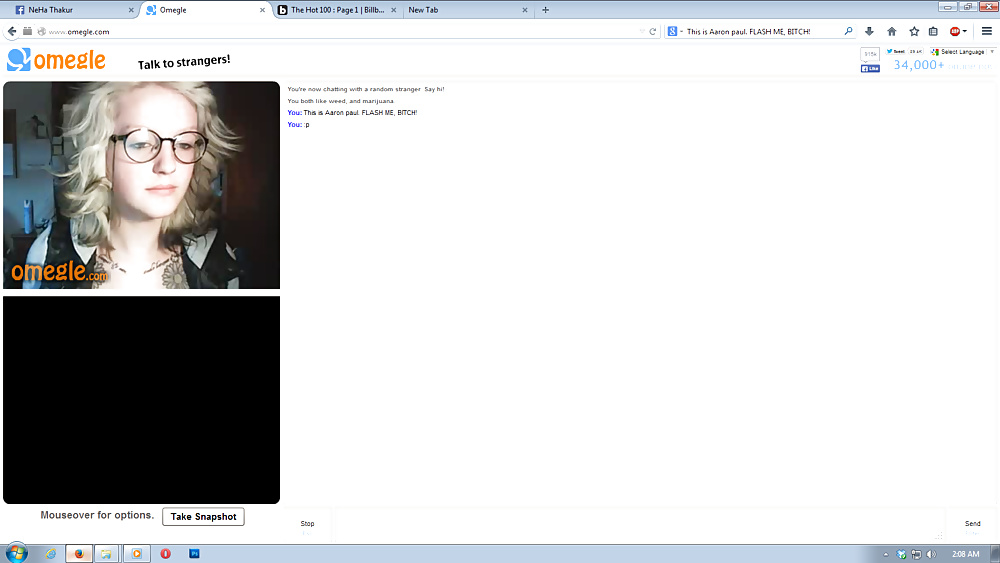The width and height of the screenshot is (1000, 563).
Task: Close the Billboard Hot 100 tab
Action: 393,10
